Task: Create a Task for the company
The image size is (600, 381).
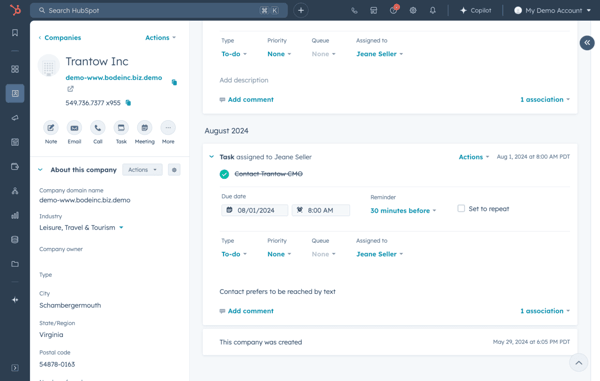Action: pyautogui.click(x=121, y=128)
